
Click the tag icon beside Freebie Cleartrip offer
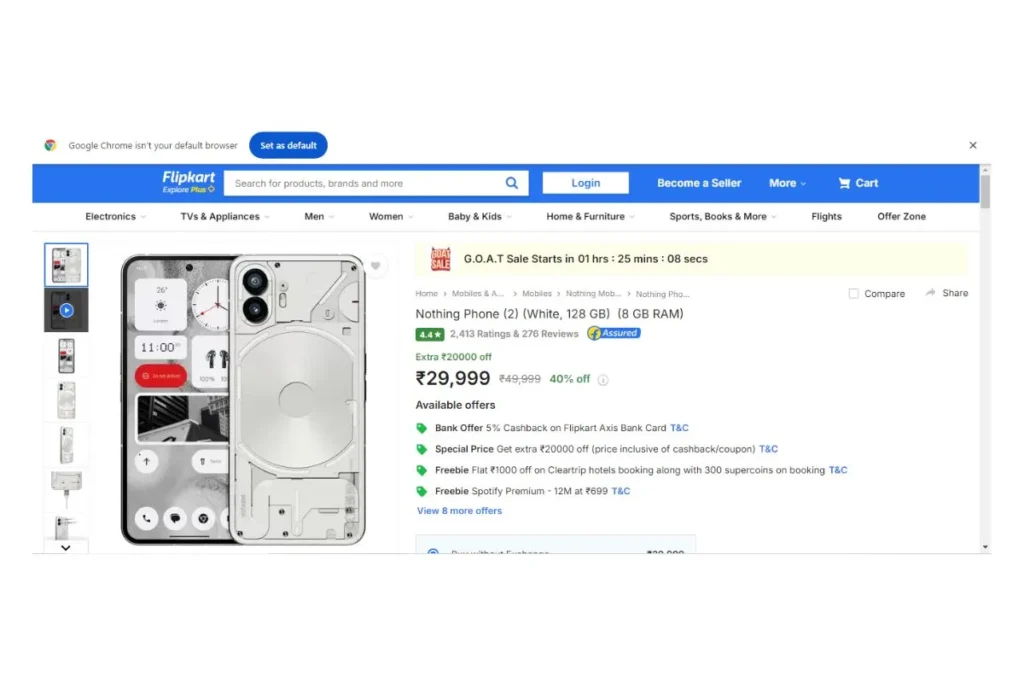click(422, 470)
